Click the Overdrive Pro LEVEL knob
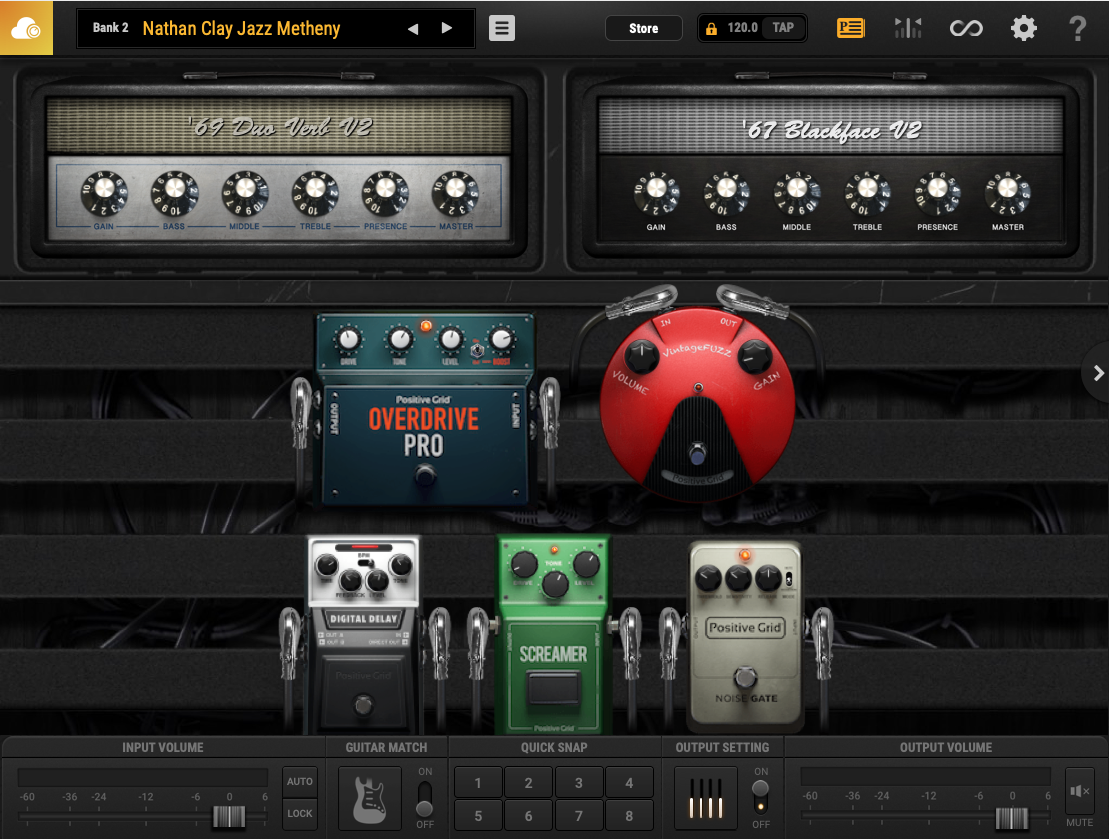The width and height of the screenshot is (1109, 839). (x=451, y=340)
